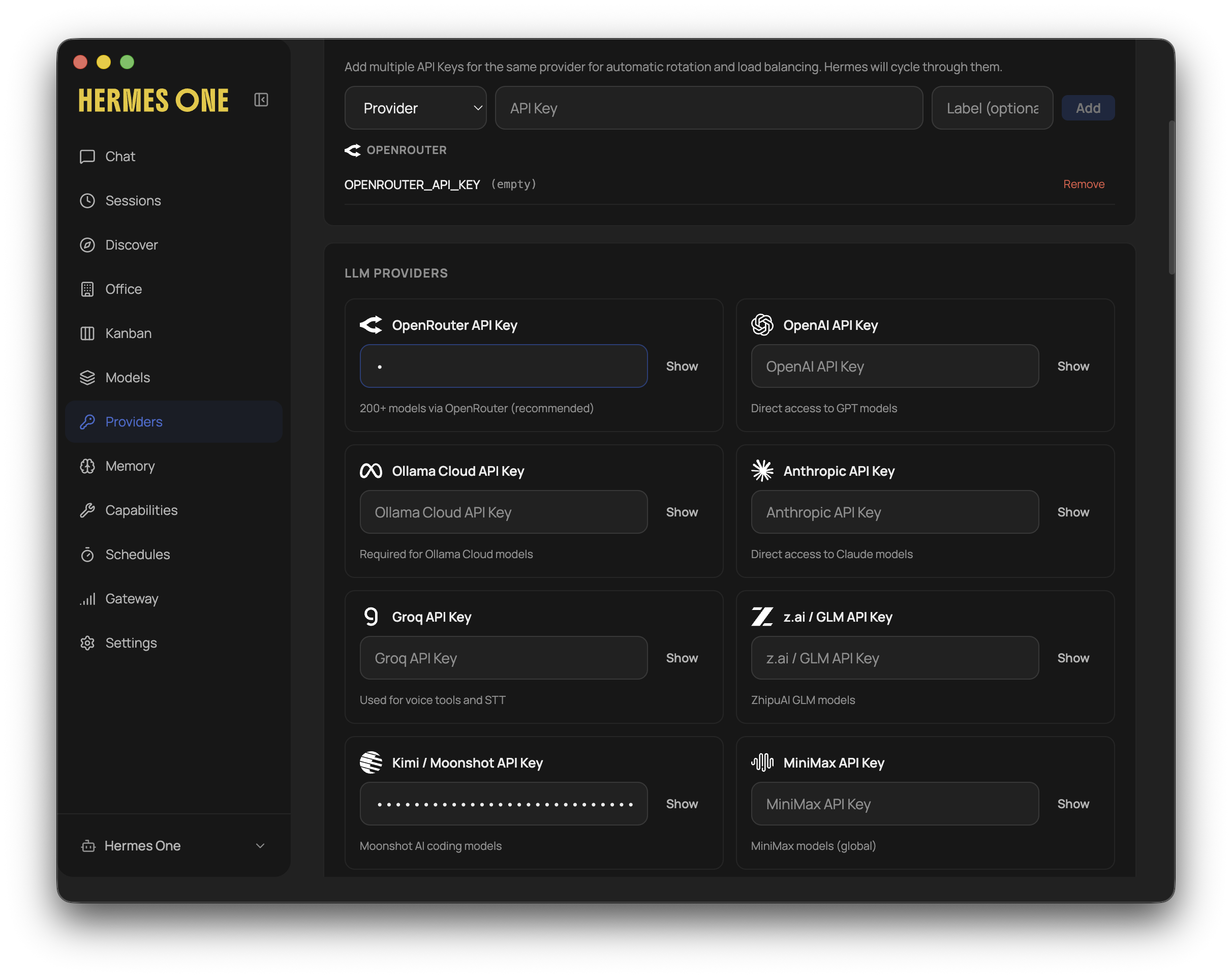The height and width of the screenshot is (978, 1232).
Task: Click the OpenRouter logo in the key list header
Action: [353, 150]
